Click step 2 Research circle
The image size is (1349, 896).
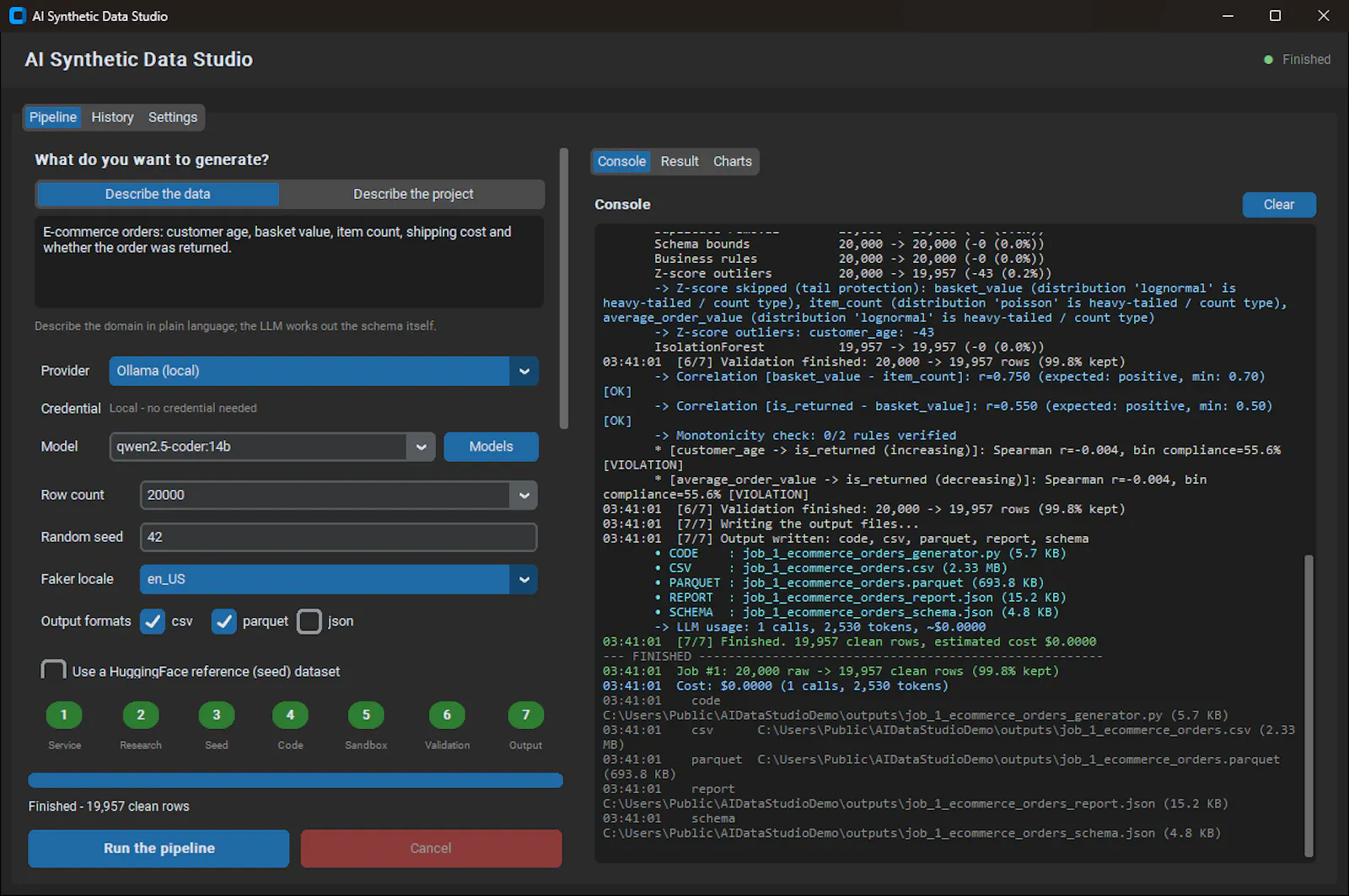(141, 715)
